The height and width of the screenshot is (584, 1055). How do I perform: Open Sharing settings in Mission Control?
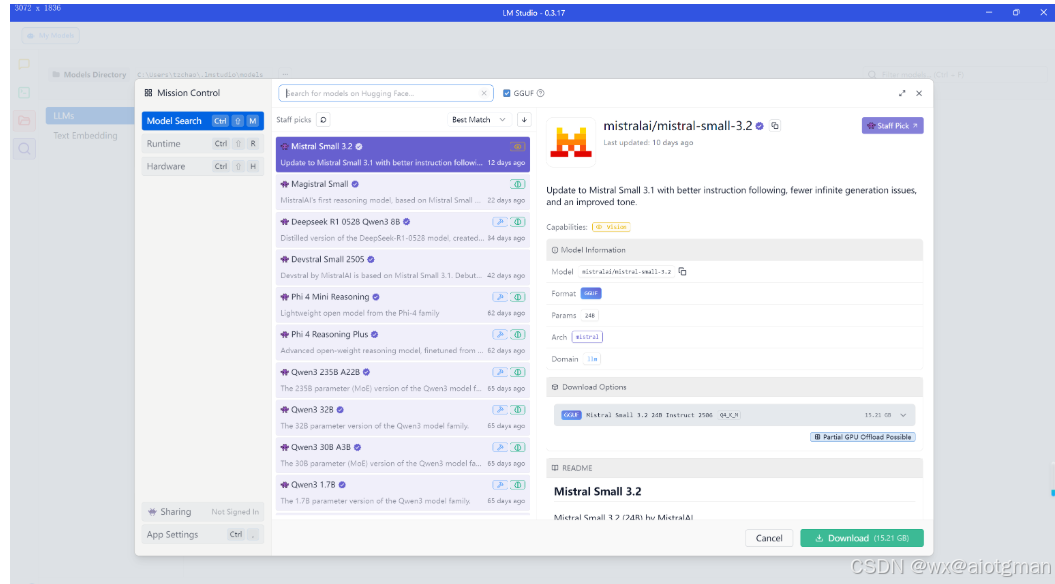(x=203, y=512)
